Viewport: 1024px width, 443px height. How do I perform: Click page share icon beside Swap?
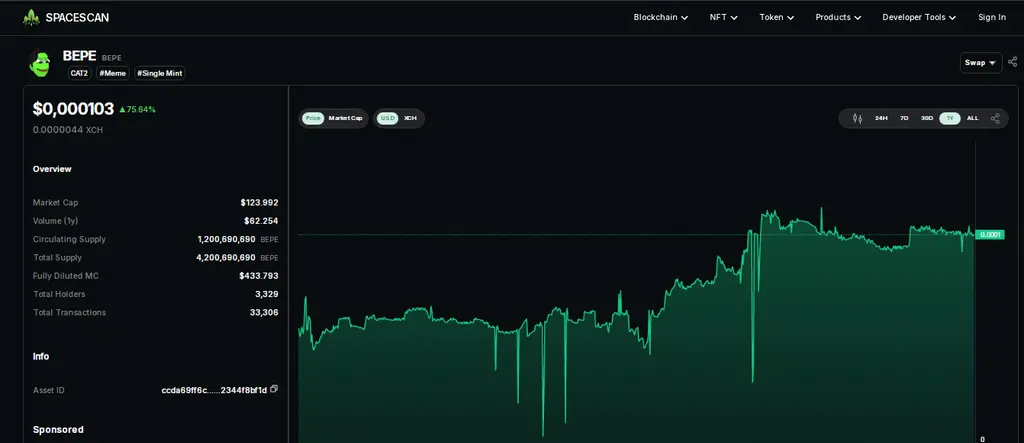click(x=1012, y=62)
